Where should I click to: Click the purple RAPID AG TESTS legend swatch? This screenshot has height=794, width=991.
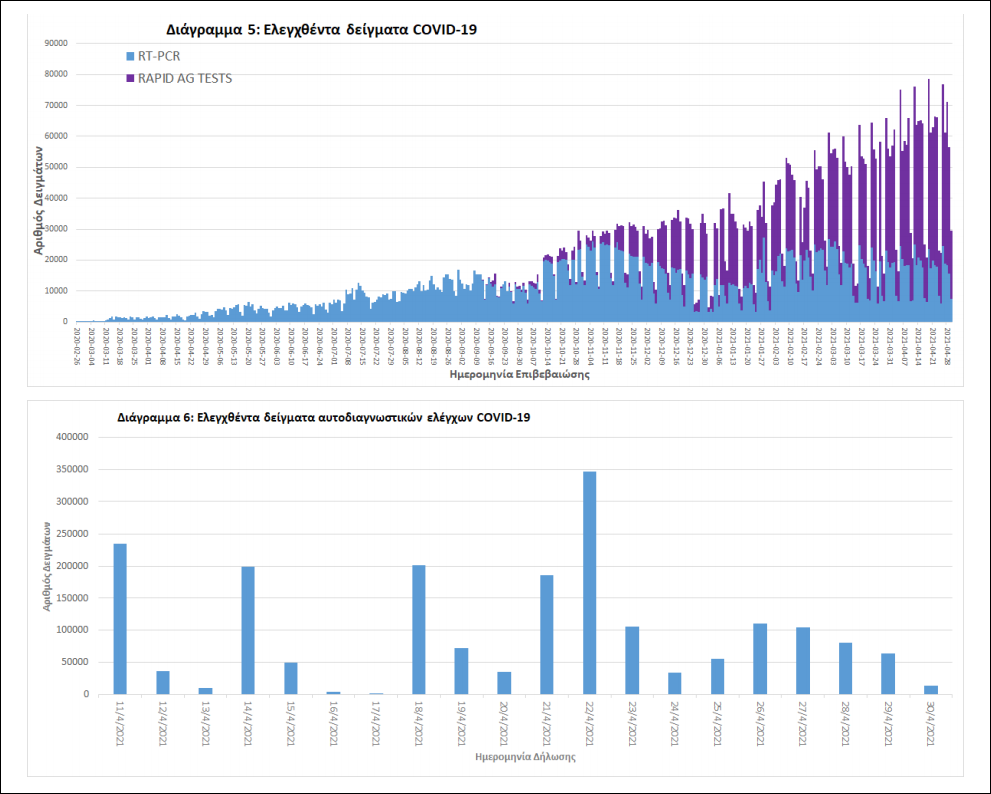pos(130,78)
